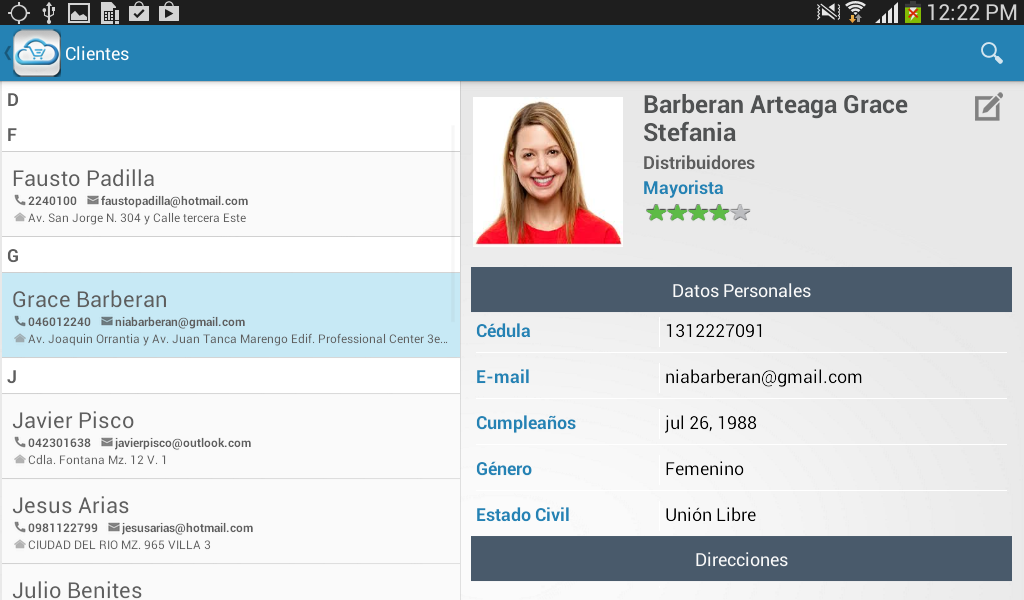Tap the Distribuidores text
The image size is (1024, 600).
pos(699,163)
